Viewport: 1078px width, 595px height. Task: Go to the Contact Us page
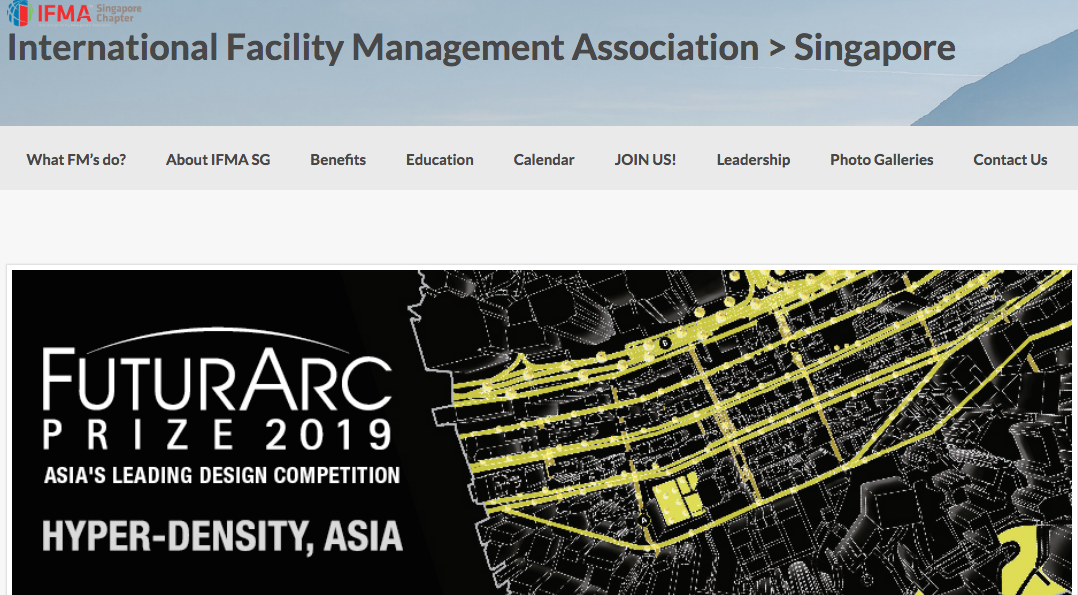tap(1010, 160)
